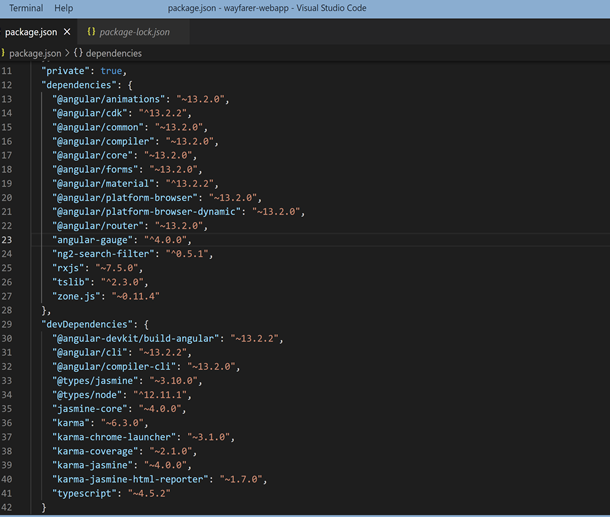Viewport: 610px width, 517px height.
Task: Click "@angular/common" on line 15
Action: click(x=98, y=127)
